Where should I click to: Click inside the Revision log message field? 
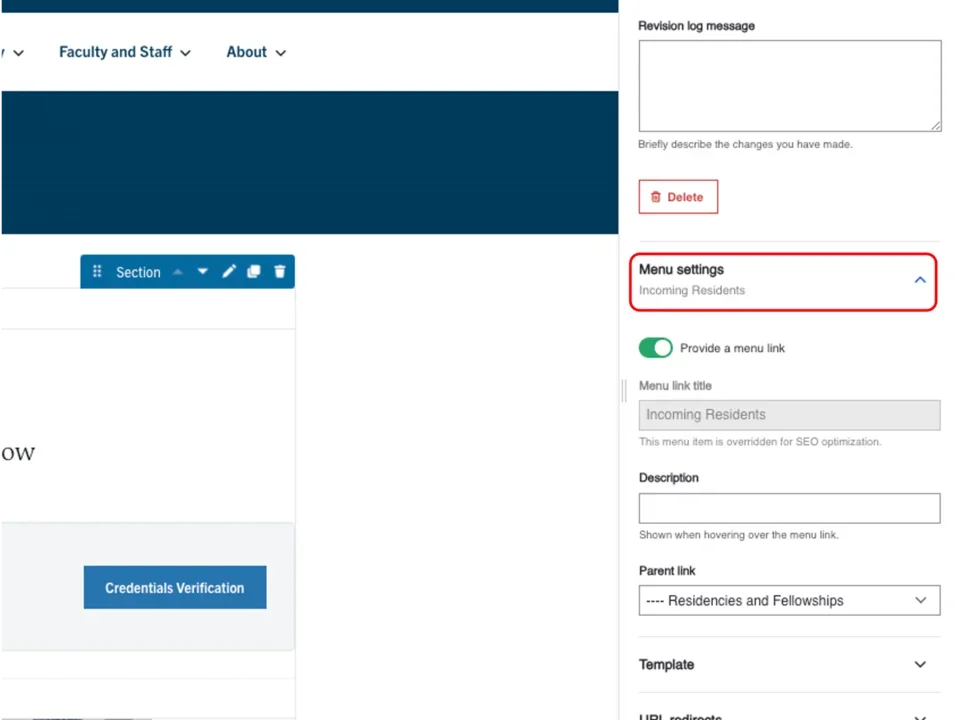point(789,85)
